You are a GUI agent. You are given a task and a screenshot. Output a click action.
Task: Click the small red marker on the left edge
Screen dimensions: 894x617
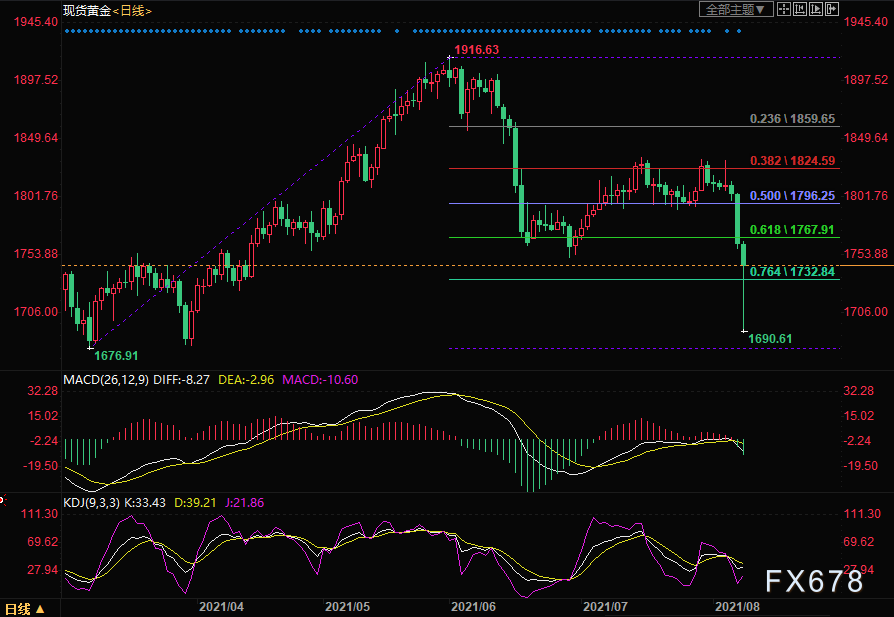coord(2,500)
